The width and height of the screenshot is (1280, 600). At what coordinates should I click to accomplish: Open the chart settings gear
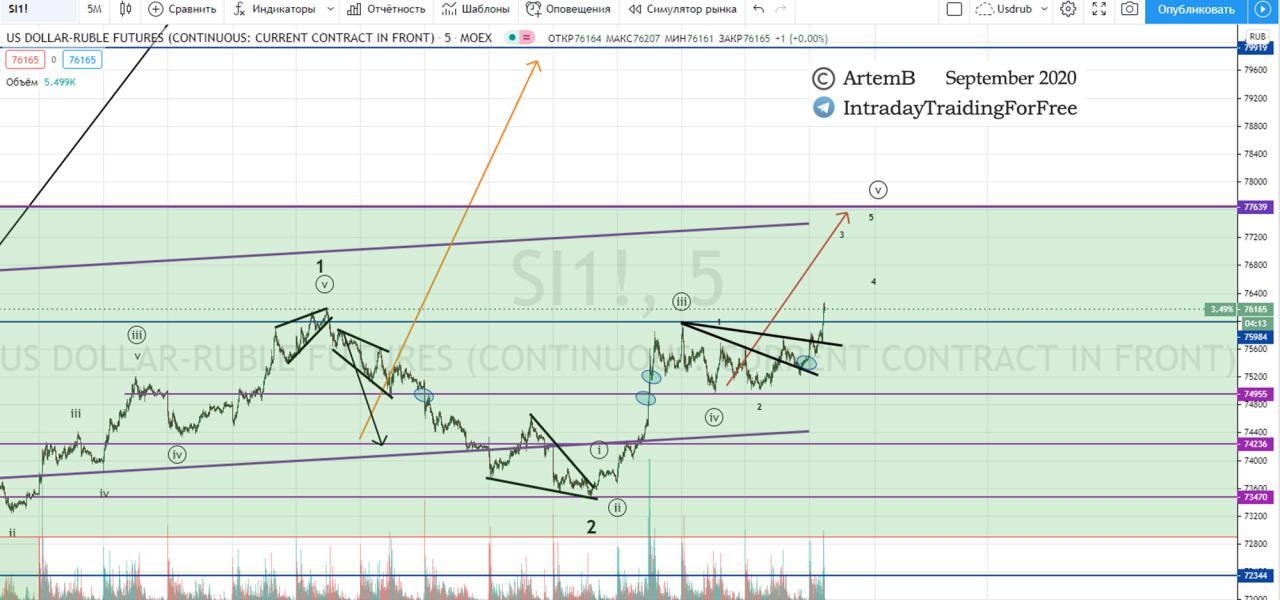point(1068,9)
